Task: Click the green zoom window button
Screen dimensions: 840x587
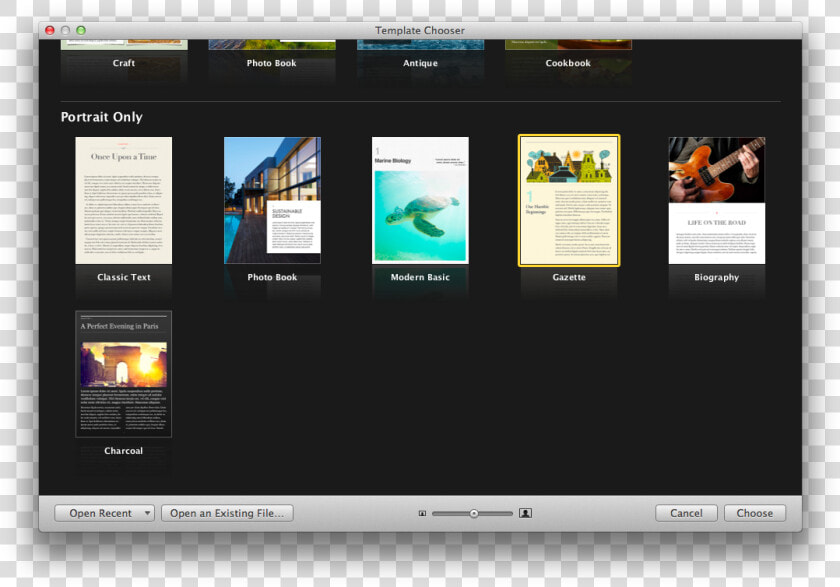Action: [81, 31]
